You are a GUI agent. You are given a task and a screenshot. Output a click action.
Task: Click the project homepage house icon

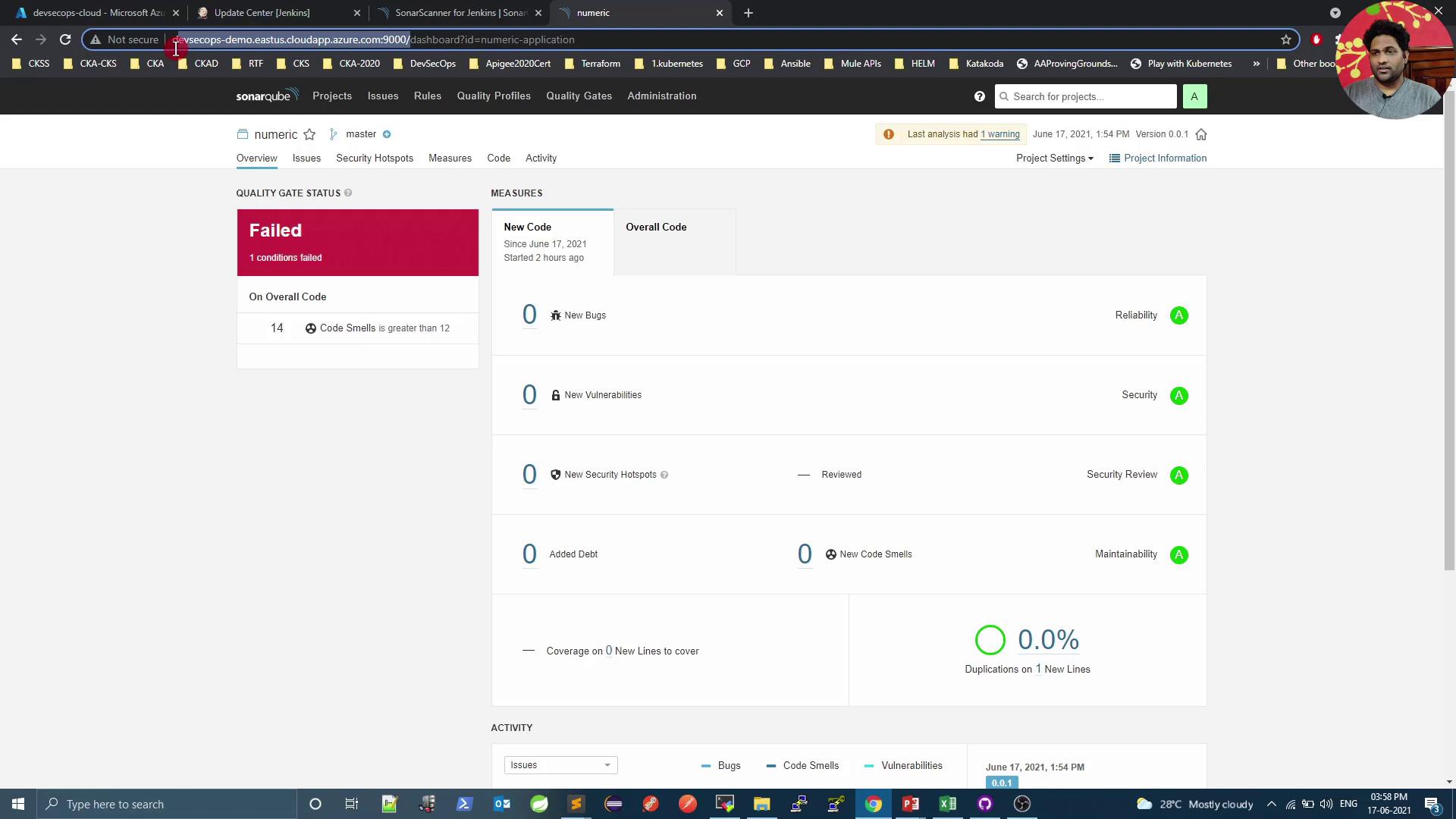[x=1201, y=134]
